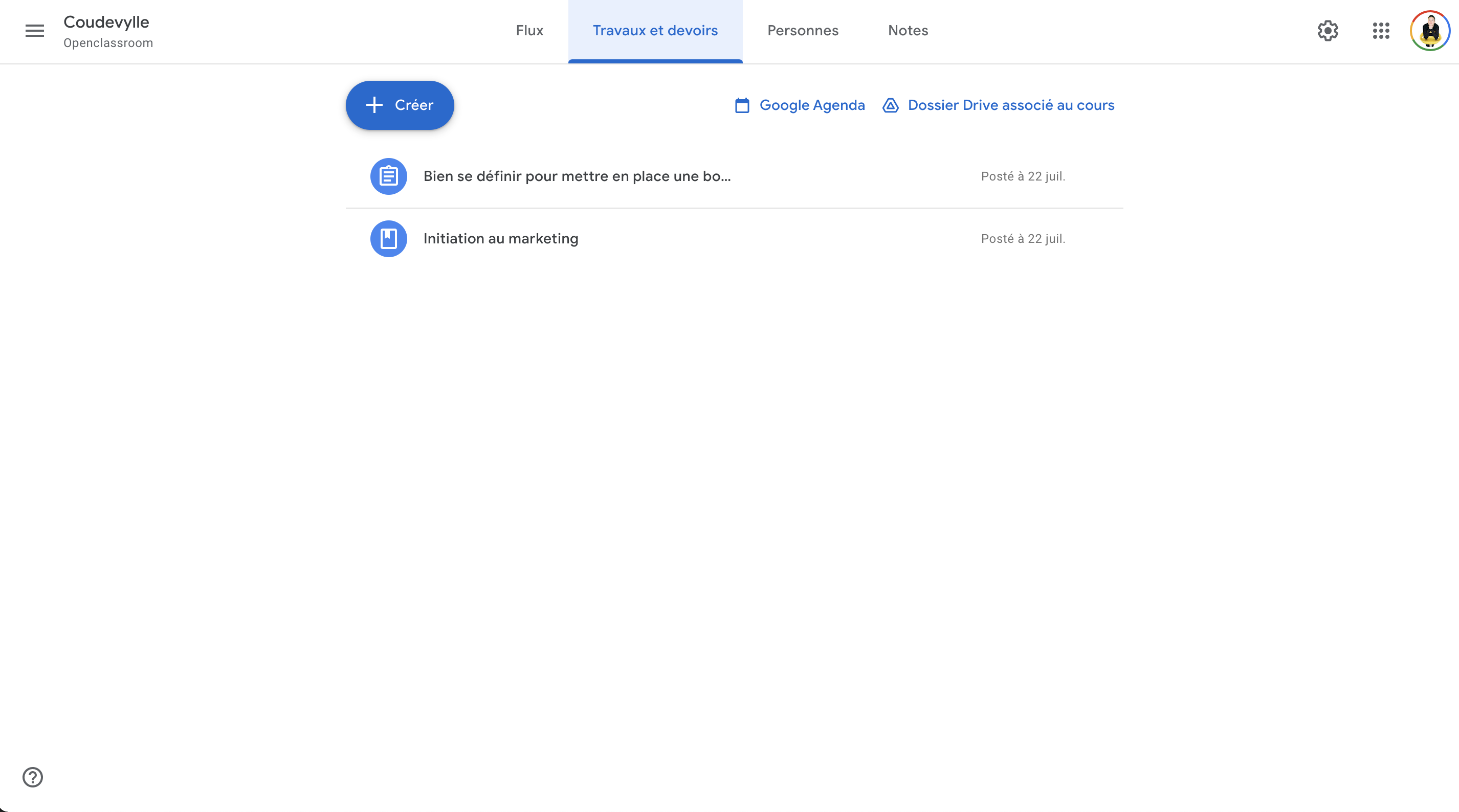Go to the Notes tab
The width and height of the screenshot is (1459, 812).
[908, 31]
